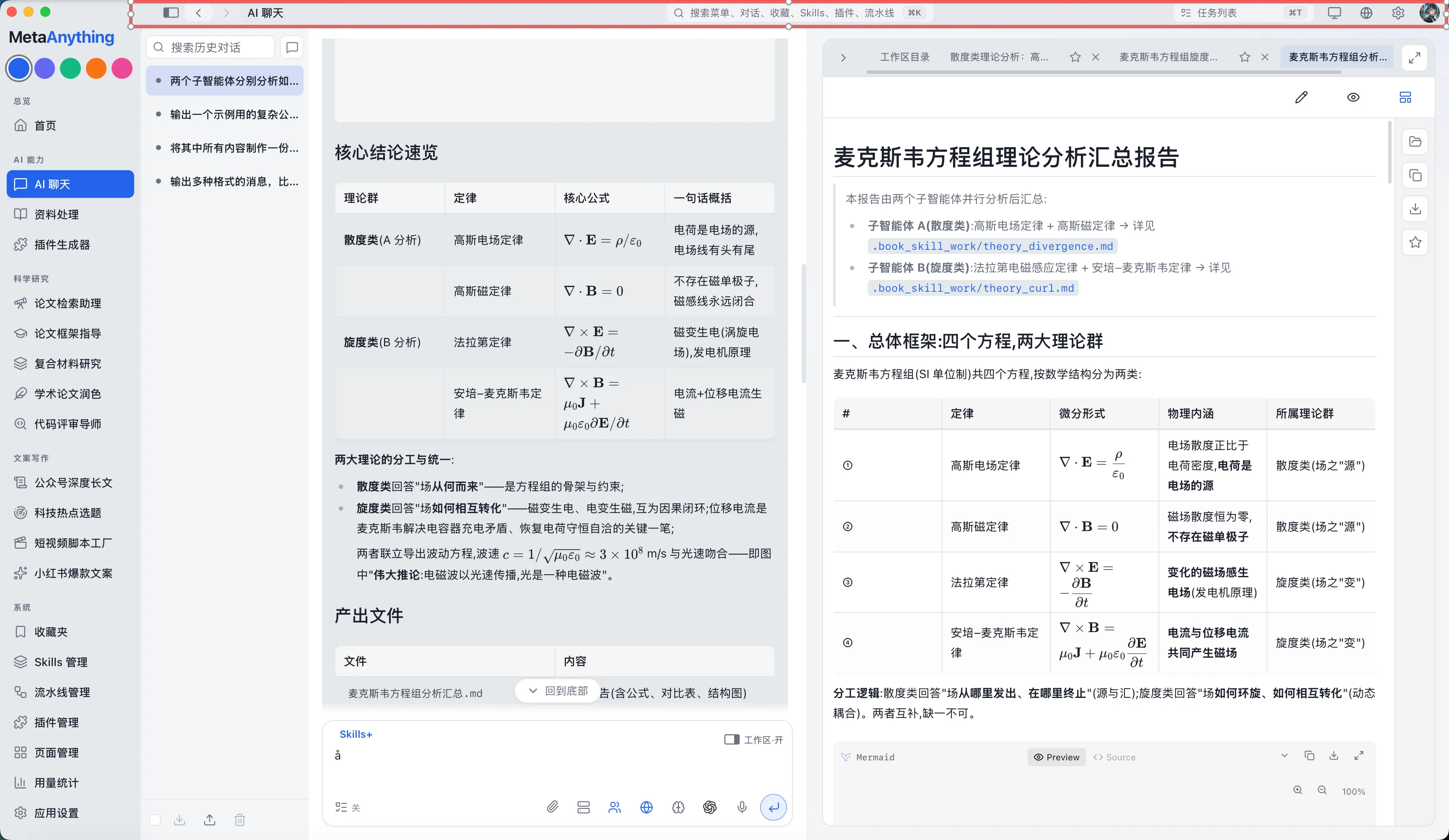This screenshot has height=840, width=1449.
Task: Open folder icon on right toolbar
Action: (x=1415, y=141)
